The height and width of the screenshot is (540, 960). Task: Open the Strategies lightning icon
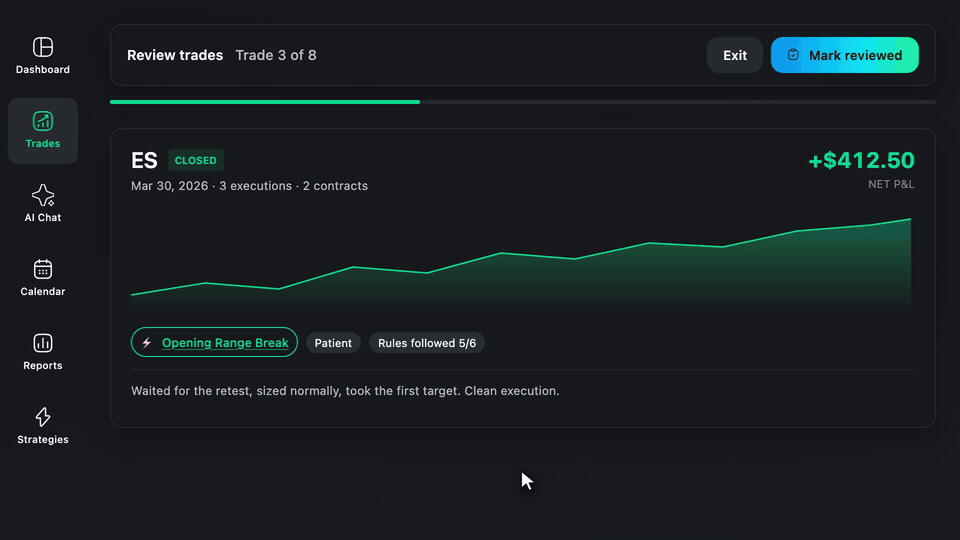[43, 417]
